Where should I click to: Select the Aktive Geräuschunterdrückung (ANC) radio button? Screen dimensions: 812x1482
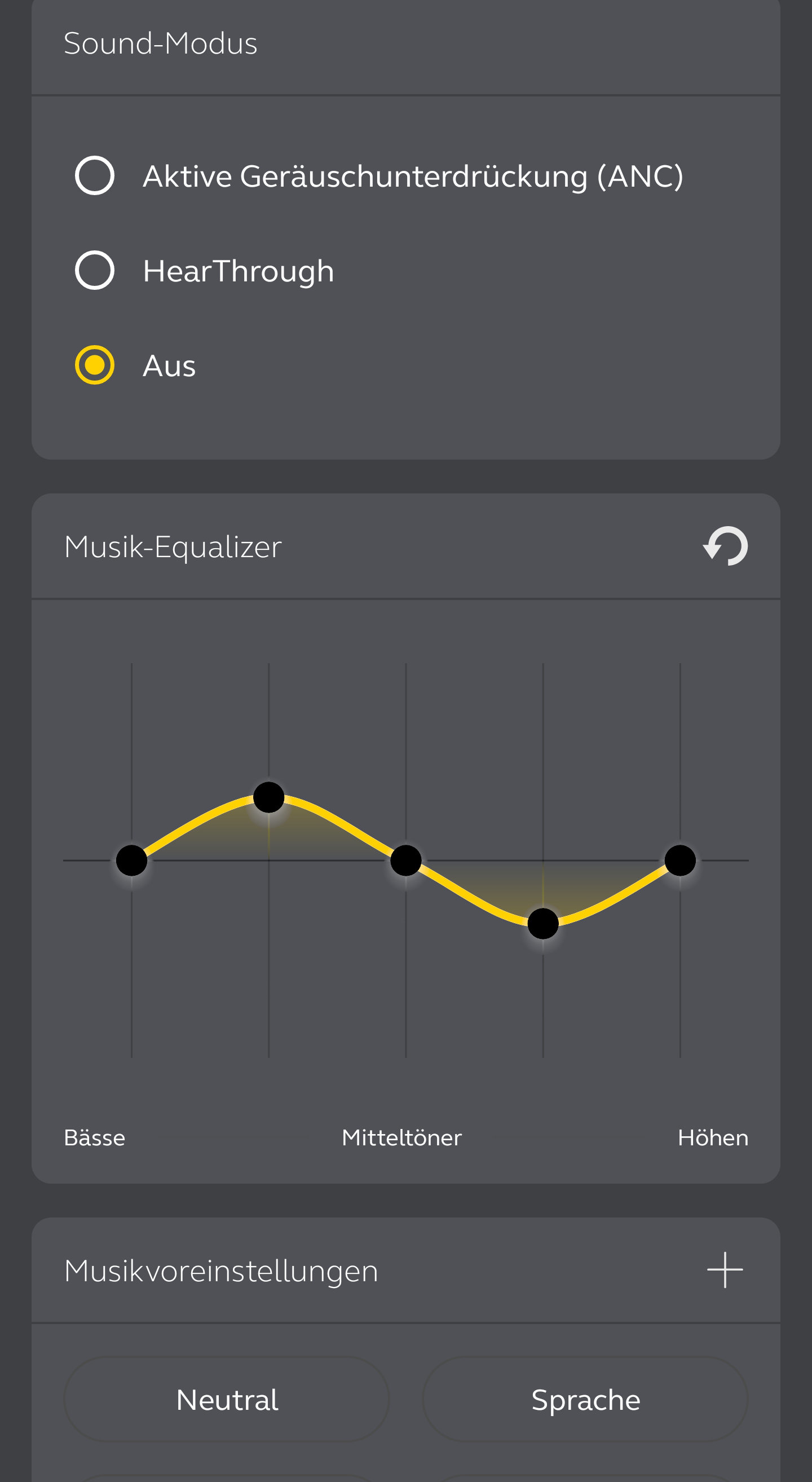click(x=95, y=175)
